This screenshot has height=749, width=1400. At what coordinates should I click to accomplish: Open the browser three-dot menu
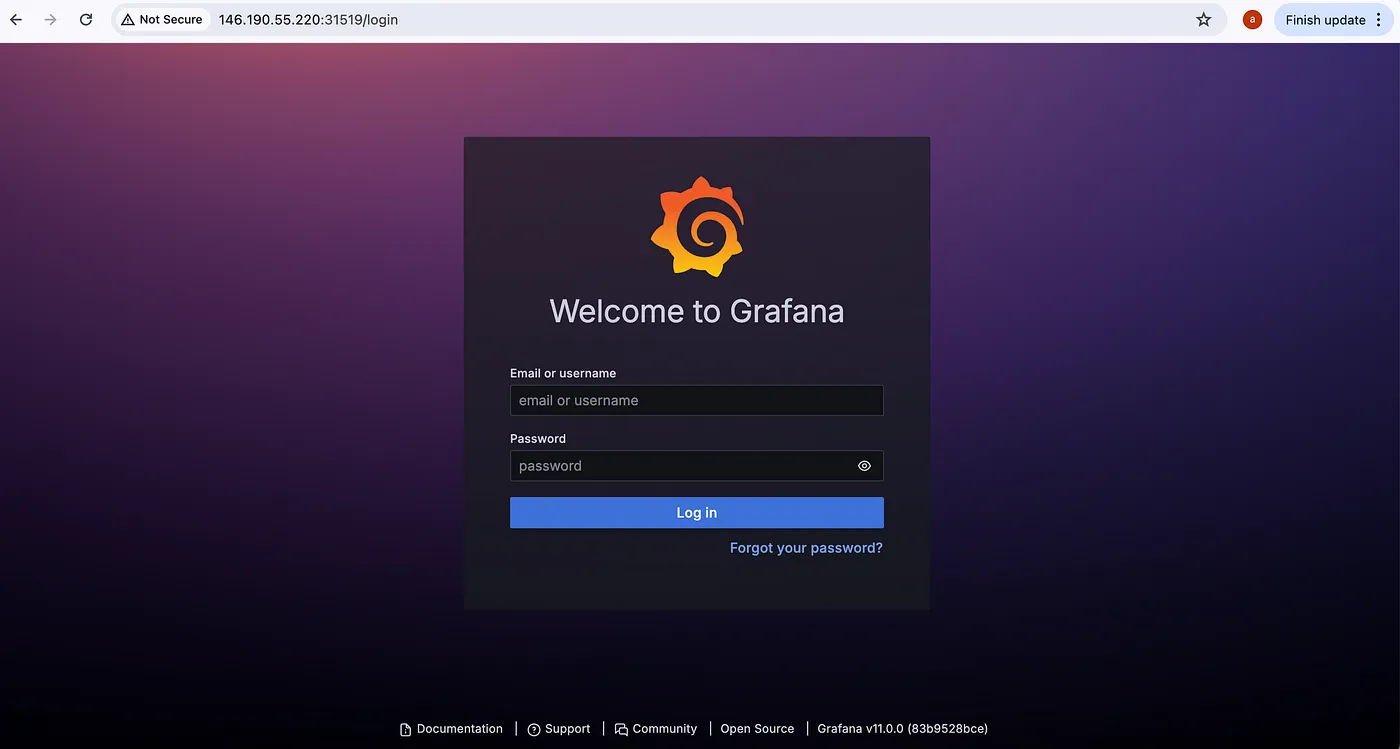pyautogui.click(x=1378, y=20)
